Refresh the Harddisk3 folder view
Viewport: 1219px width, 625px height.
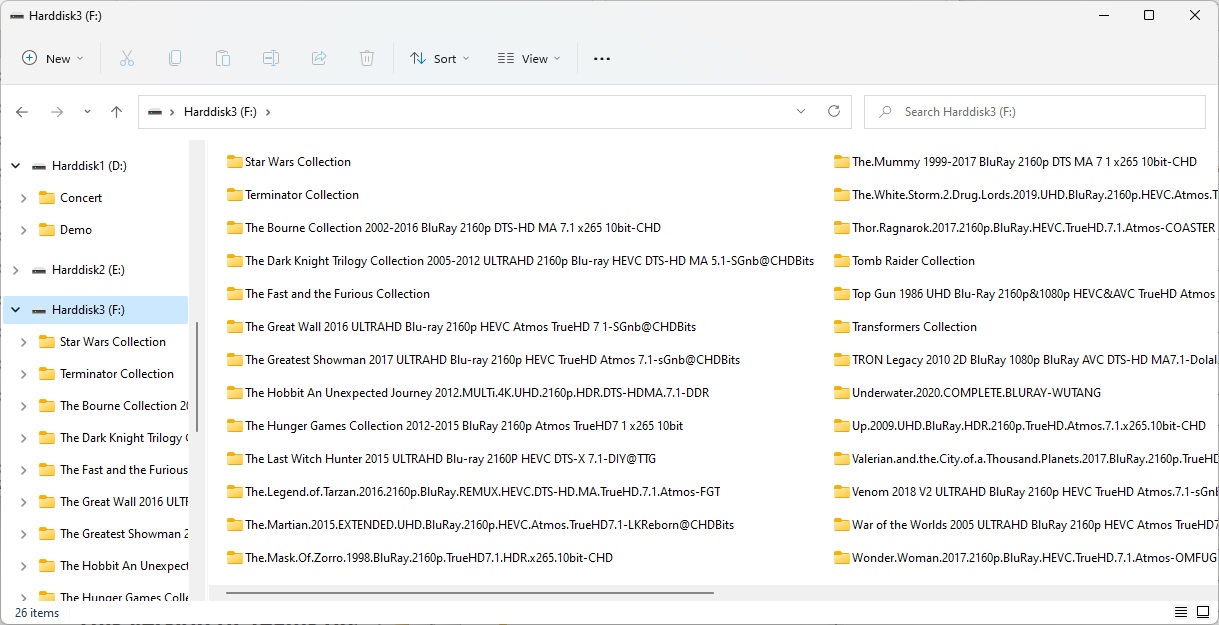click(x=834, y=112)
